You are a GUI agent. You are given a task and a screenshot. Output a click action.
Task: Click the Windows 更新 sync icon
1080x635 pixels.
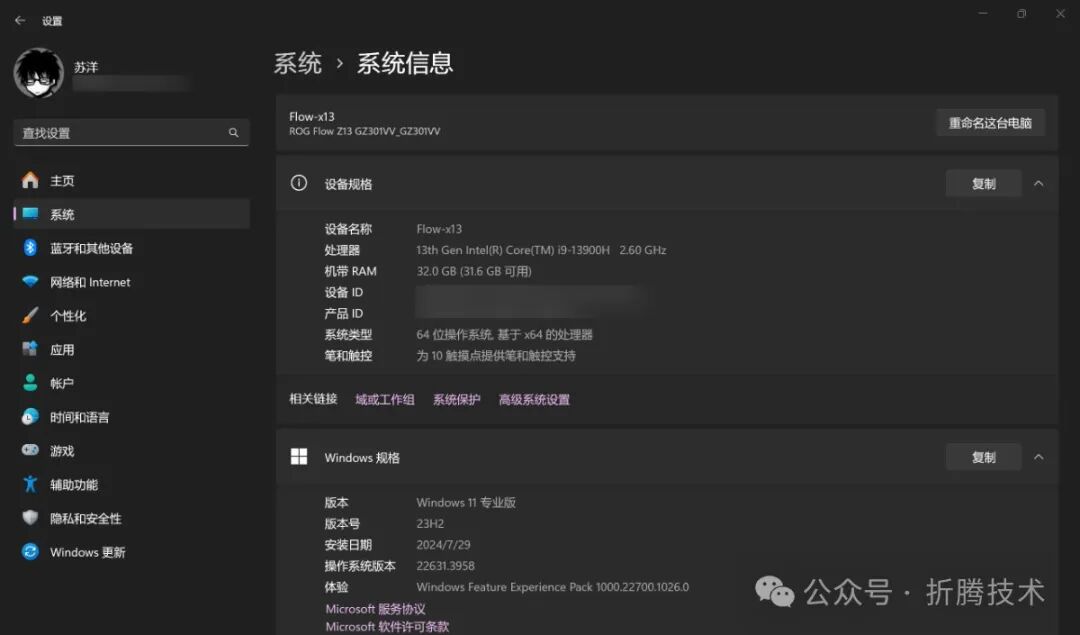(30, 552)
